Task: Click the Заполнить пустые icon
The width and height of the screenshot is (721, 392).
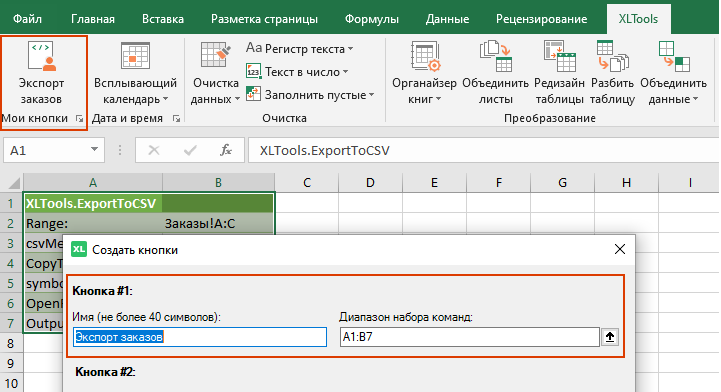Action: [x=253, y=94]
